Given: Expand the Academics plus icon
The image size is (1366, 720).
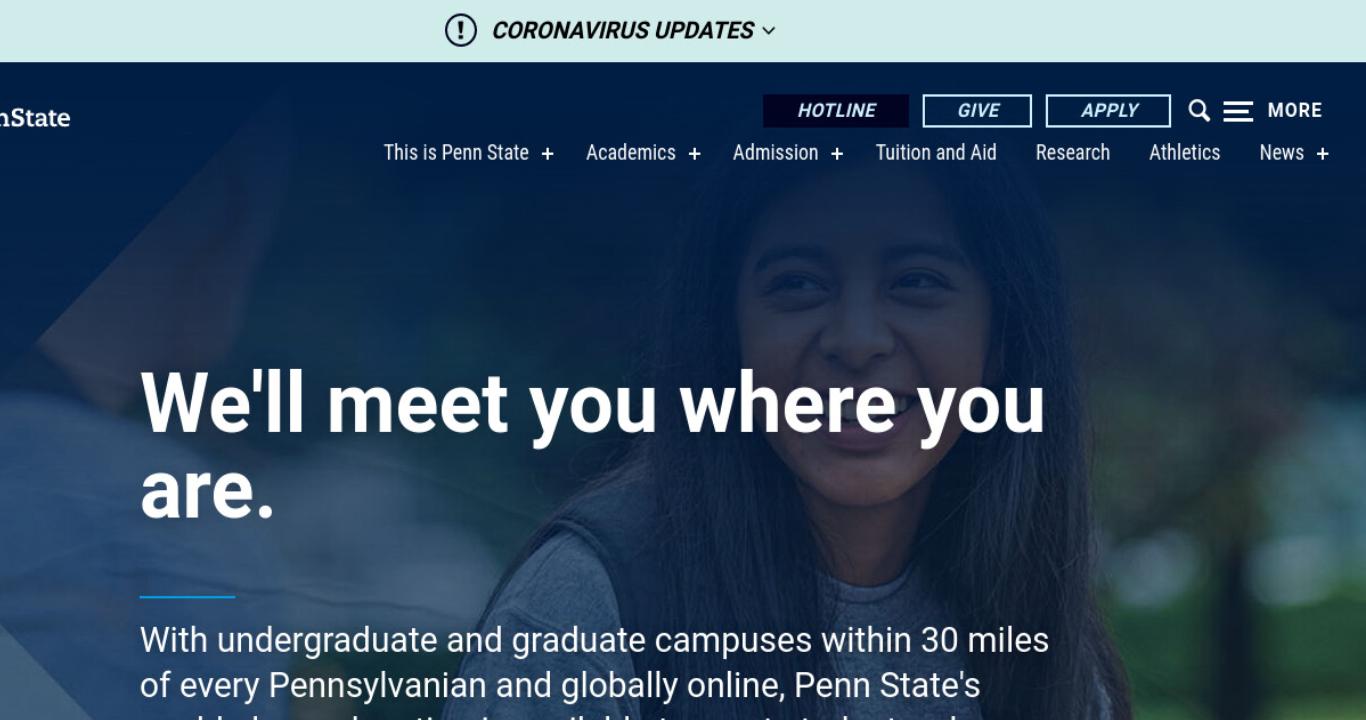Looking at the screenshot, I should click(x=694, y=154).
